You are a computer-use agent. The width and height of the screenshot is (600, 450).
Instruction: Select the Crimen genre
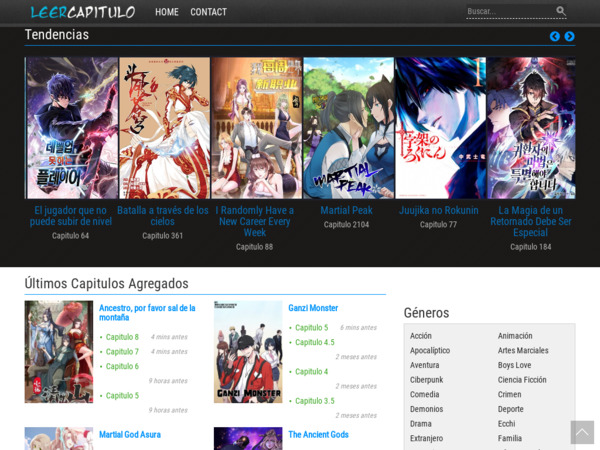(x=509, y=395)
